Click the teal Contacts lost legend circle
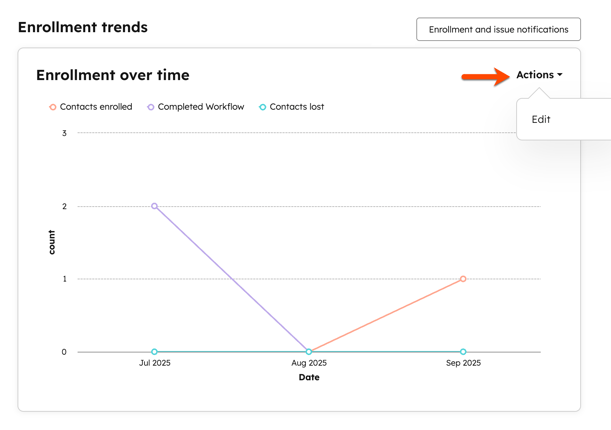This screenshot has width=611, height=430. (x=263, y=107)
